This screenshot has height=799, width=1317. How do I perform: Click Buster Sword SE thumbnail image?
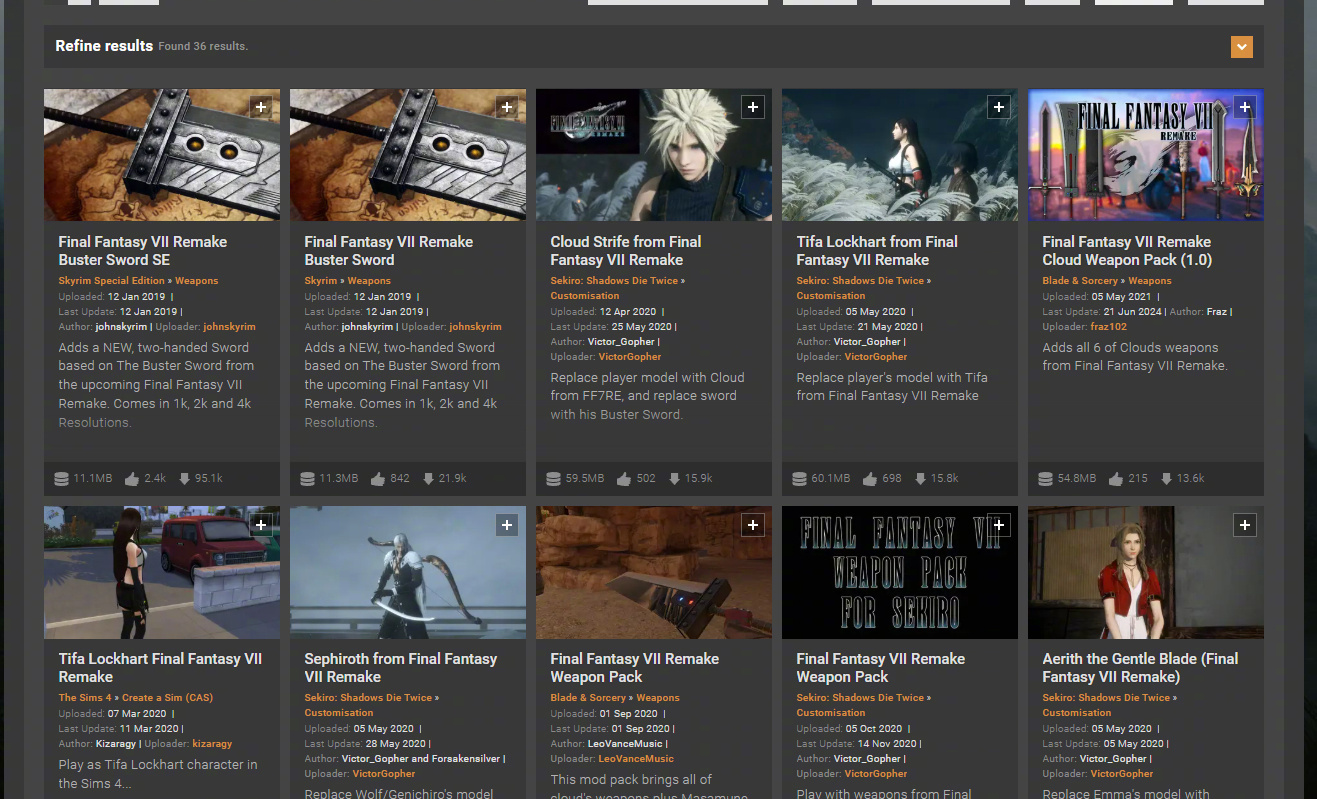[162, 155]
